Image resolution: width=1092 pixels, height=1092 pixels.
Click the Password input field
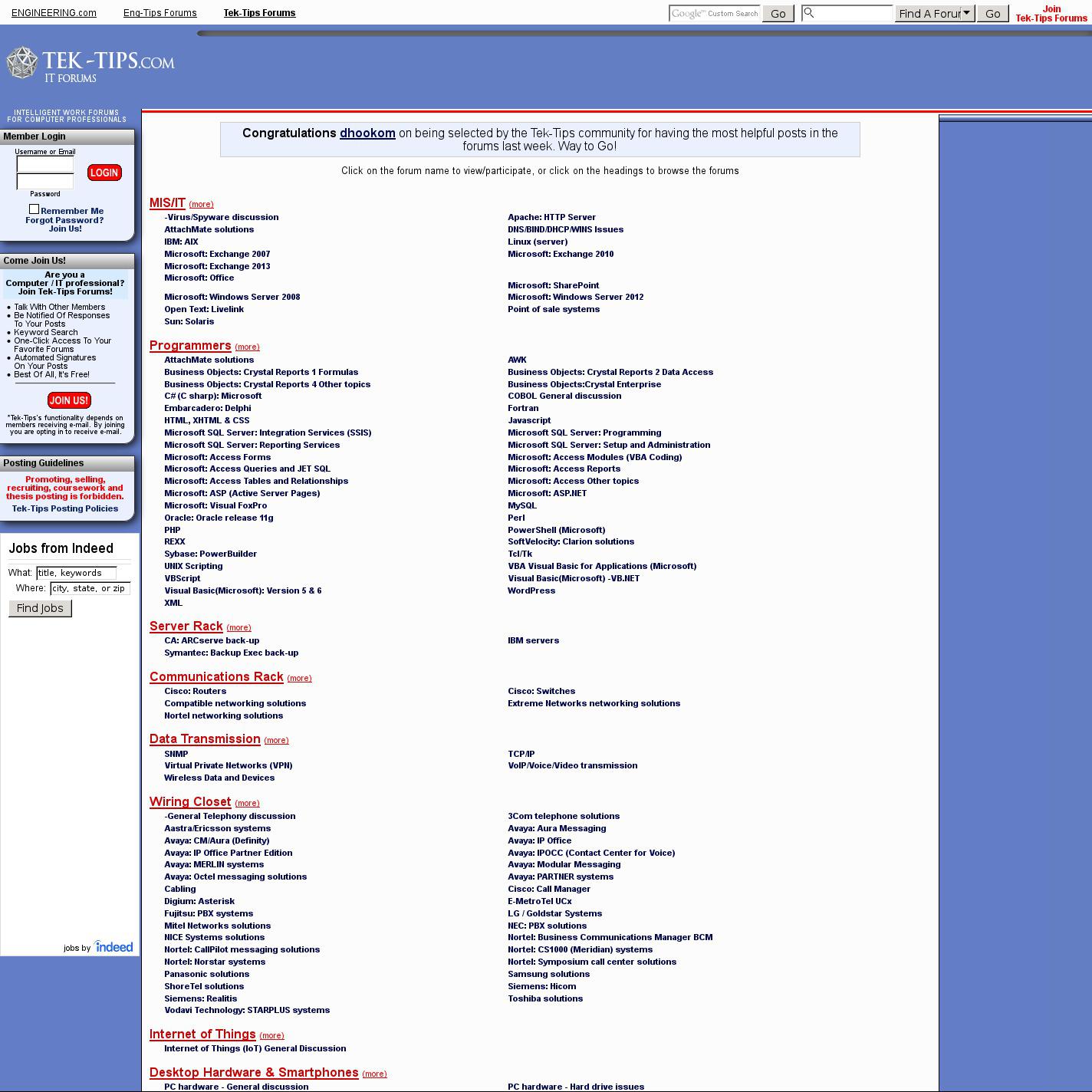(x=45, y=182)
